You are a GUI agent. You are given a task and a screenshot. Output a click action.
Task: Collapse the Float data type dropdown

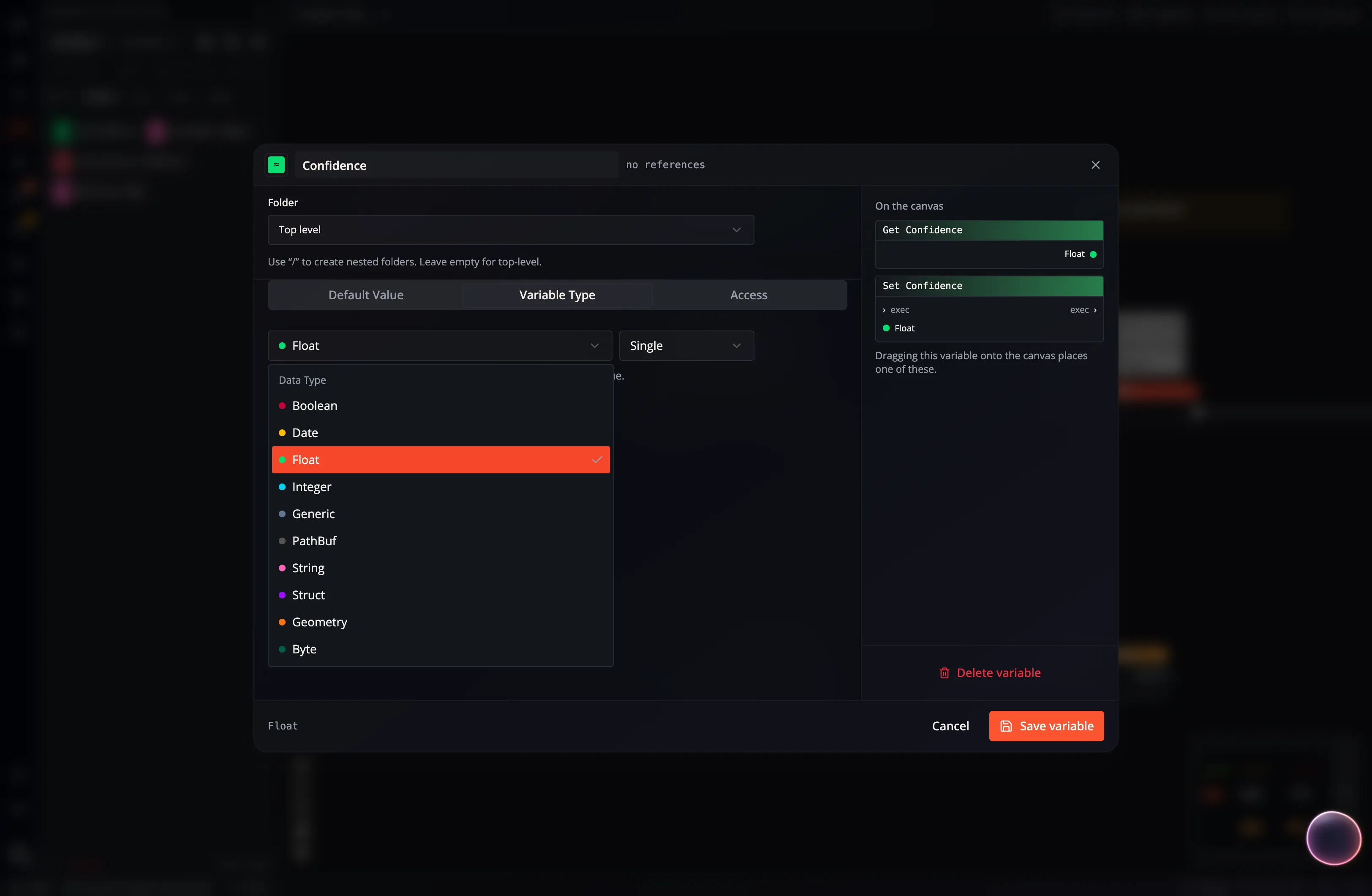439,346
